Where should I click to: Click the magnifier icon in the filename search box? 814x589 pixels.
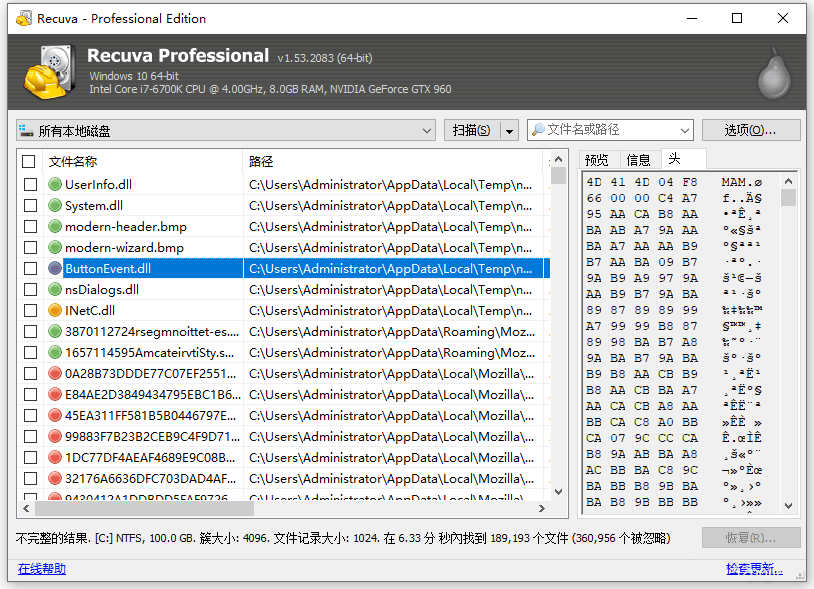[x=538, y=130]
